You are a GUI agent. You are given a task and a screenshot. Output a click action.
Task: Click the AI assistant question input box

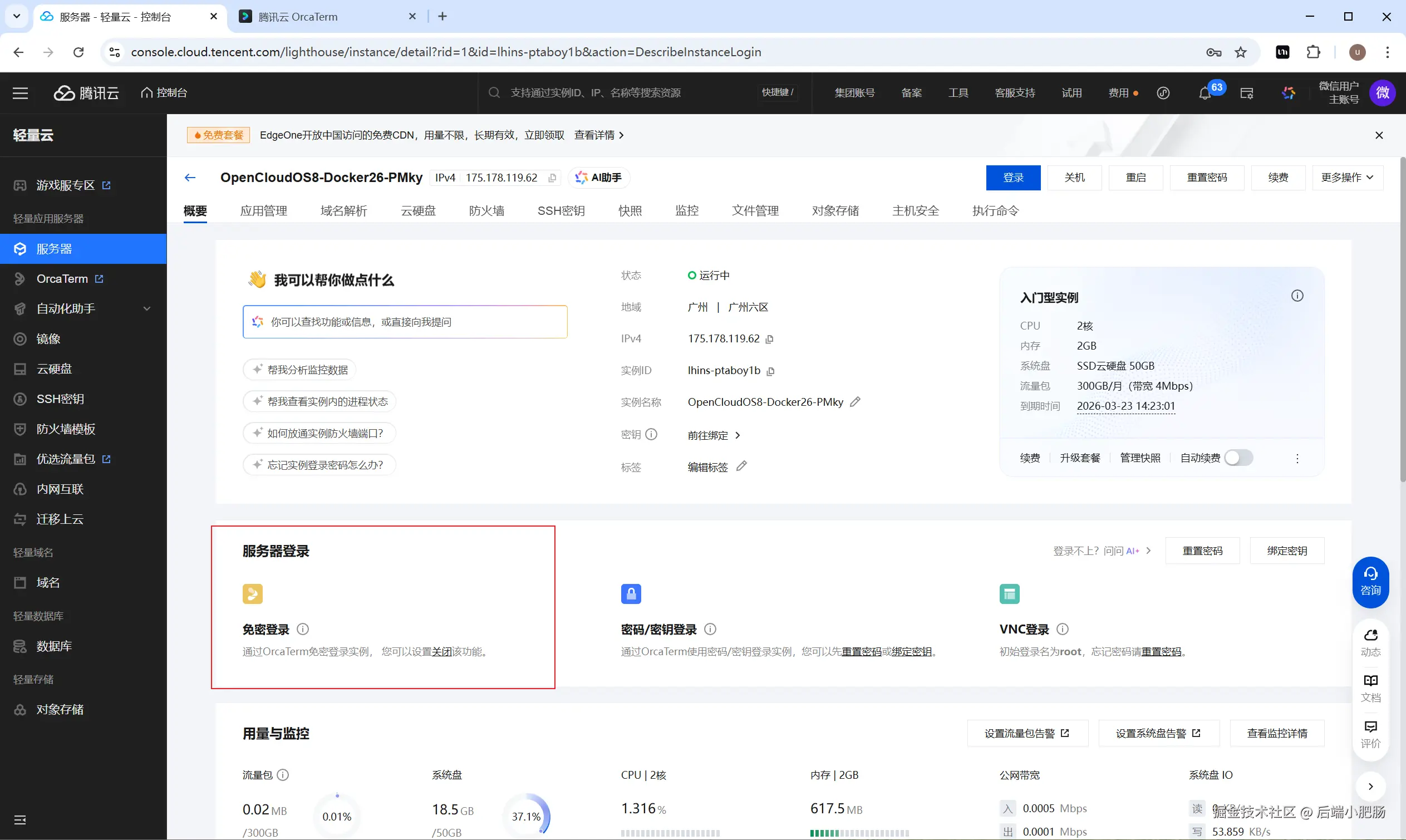405,322
